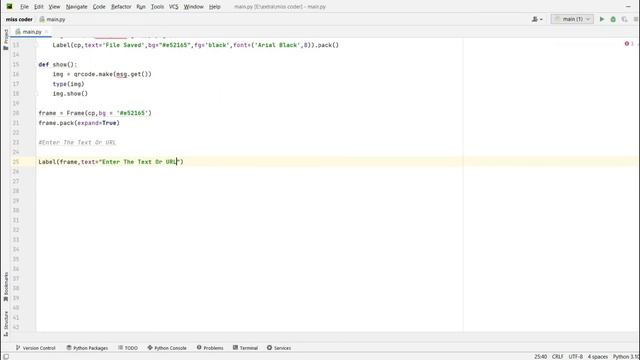Open the Python Console tool window

pyautogui.click(x=167, y=348)
